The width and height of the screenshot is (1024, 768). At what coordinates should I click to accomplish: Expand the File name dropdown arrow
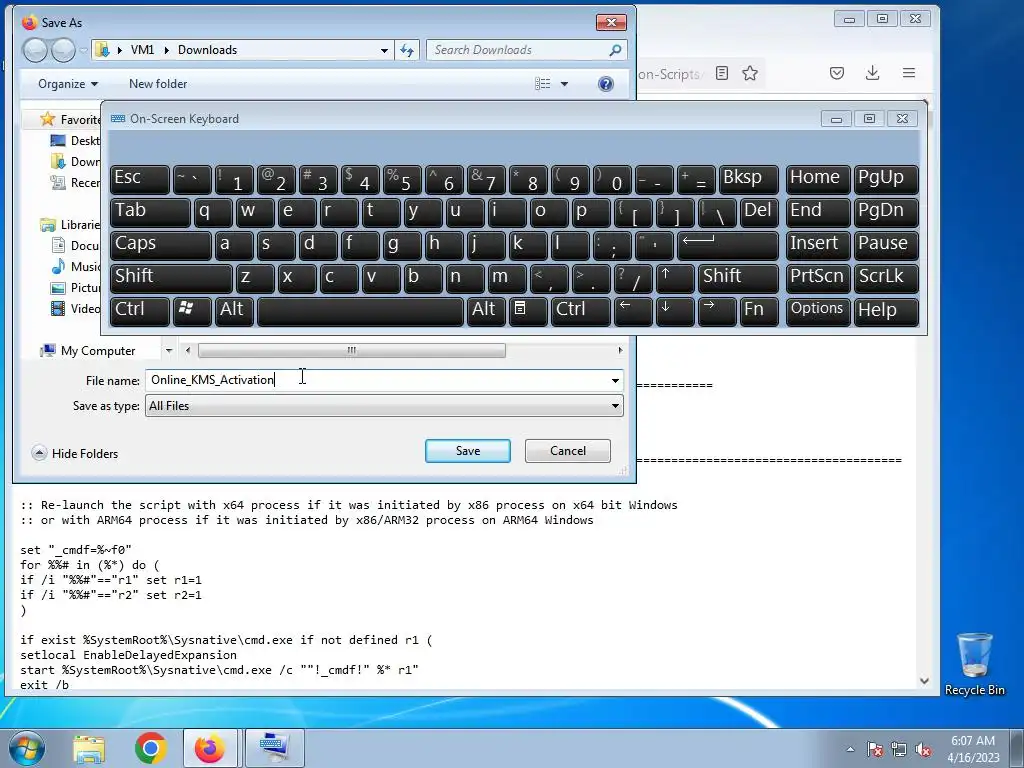615,380
